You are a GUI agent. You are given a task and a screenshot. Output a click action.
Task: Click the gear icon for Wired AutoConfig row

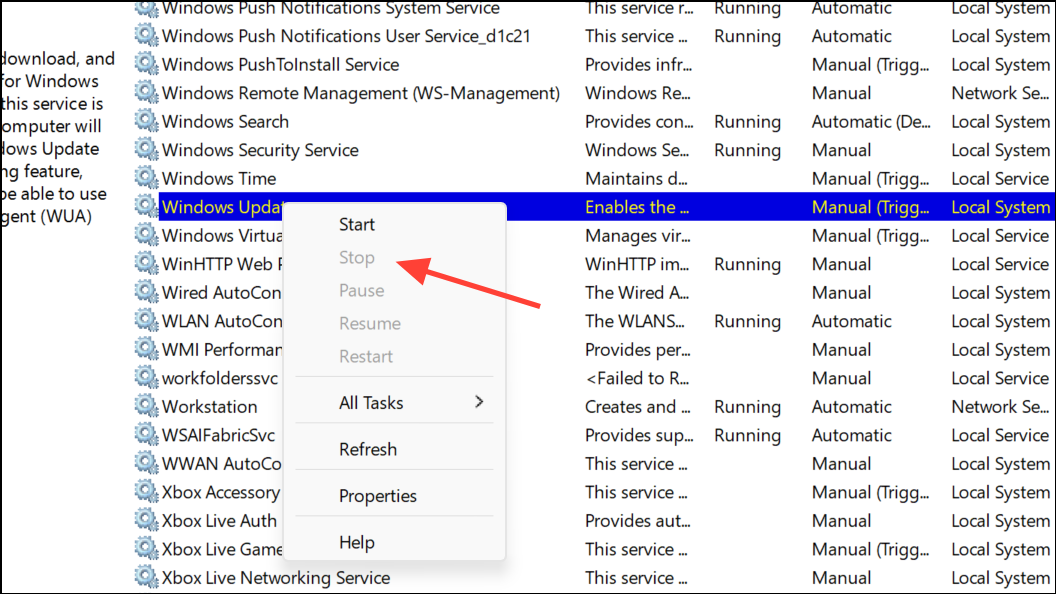point(146,292)
